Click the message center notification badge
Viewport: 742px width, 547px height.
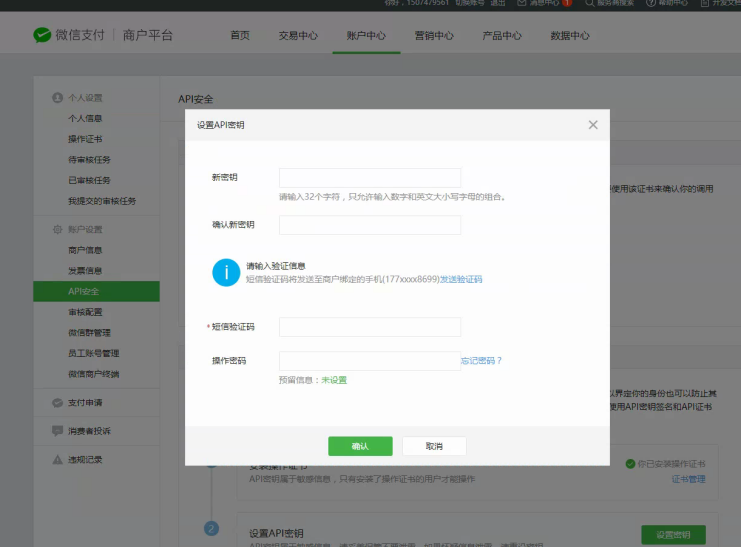tap(567, 3)
